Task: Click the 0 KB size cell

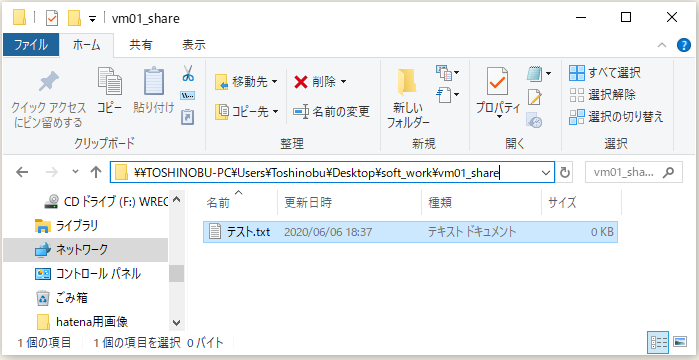Action: point(602,232)
